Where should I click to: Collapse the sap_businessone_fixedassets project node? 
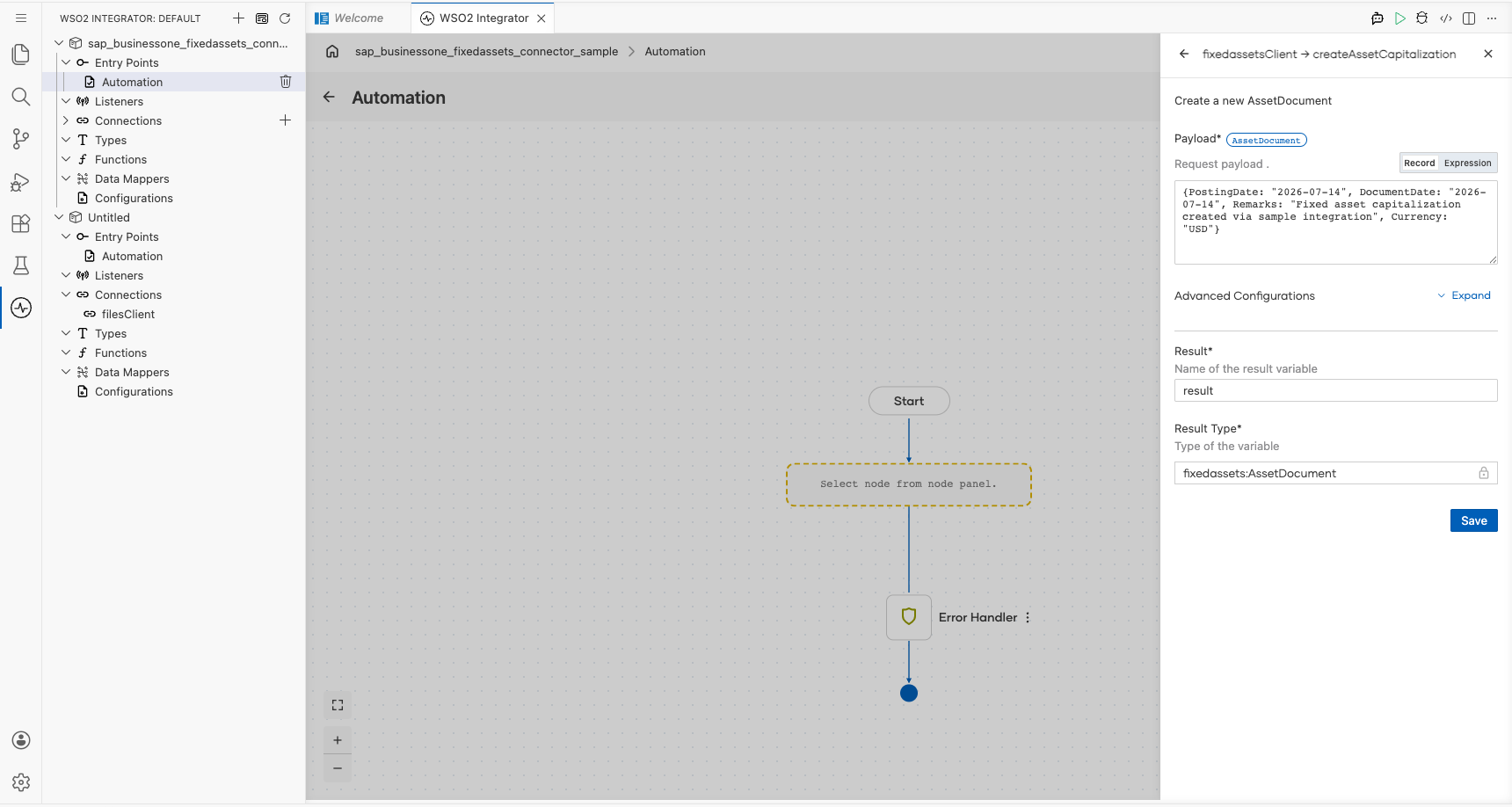click(x=59, y=43)
